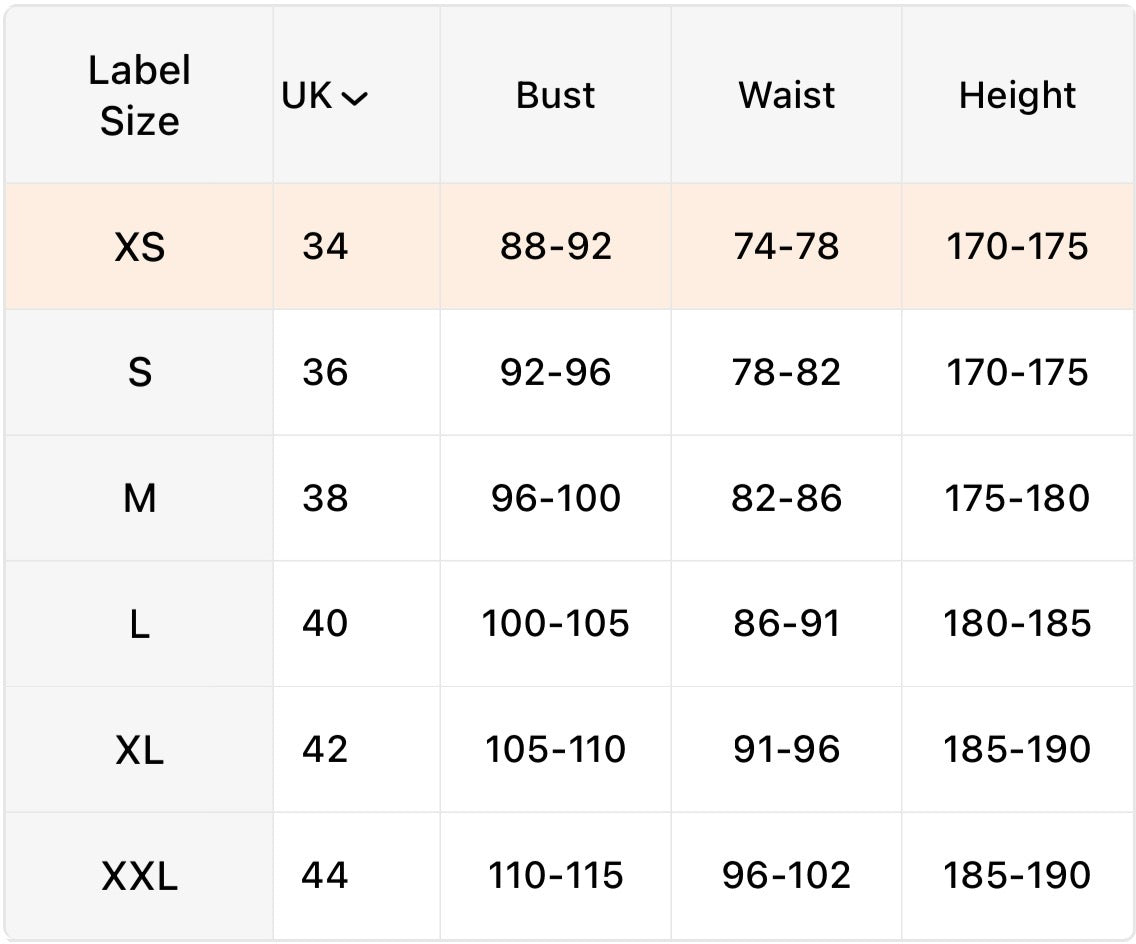Click UK size 40 cell
This screenshot has width=1136, height=944.
[x=325, y=624]
